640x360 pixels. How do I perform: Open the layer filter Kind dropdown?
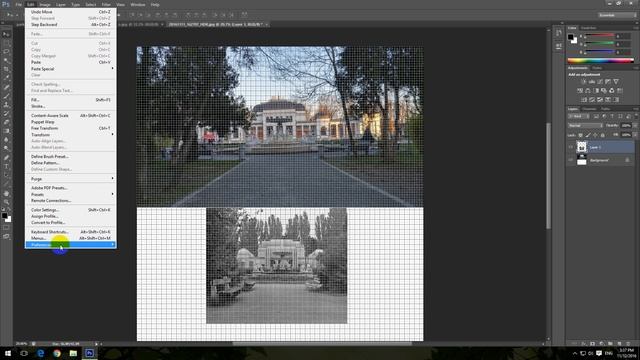point(579,116)
